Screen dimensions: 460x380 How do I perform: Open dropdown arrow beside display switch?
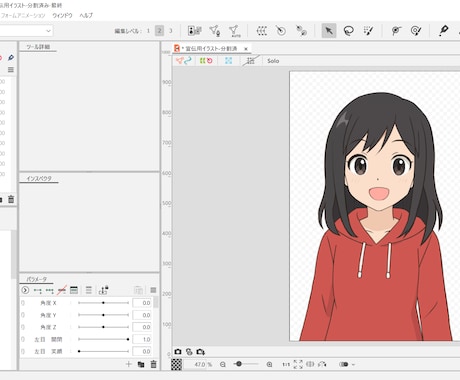point(353,365)
